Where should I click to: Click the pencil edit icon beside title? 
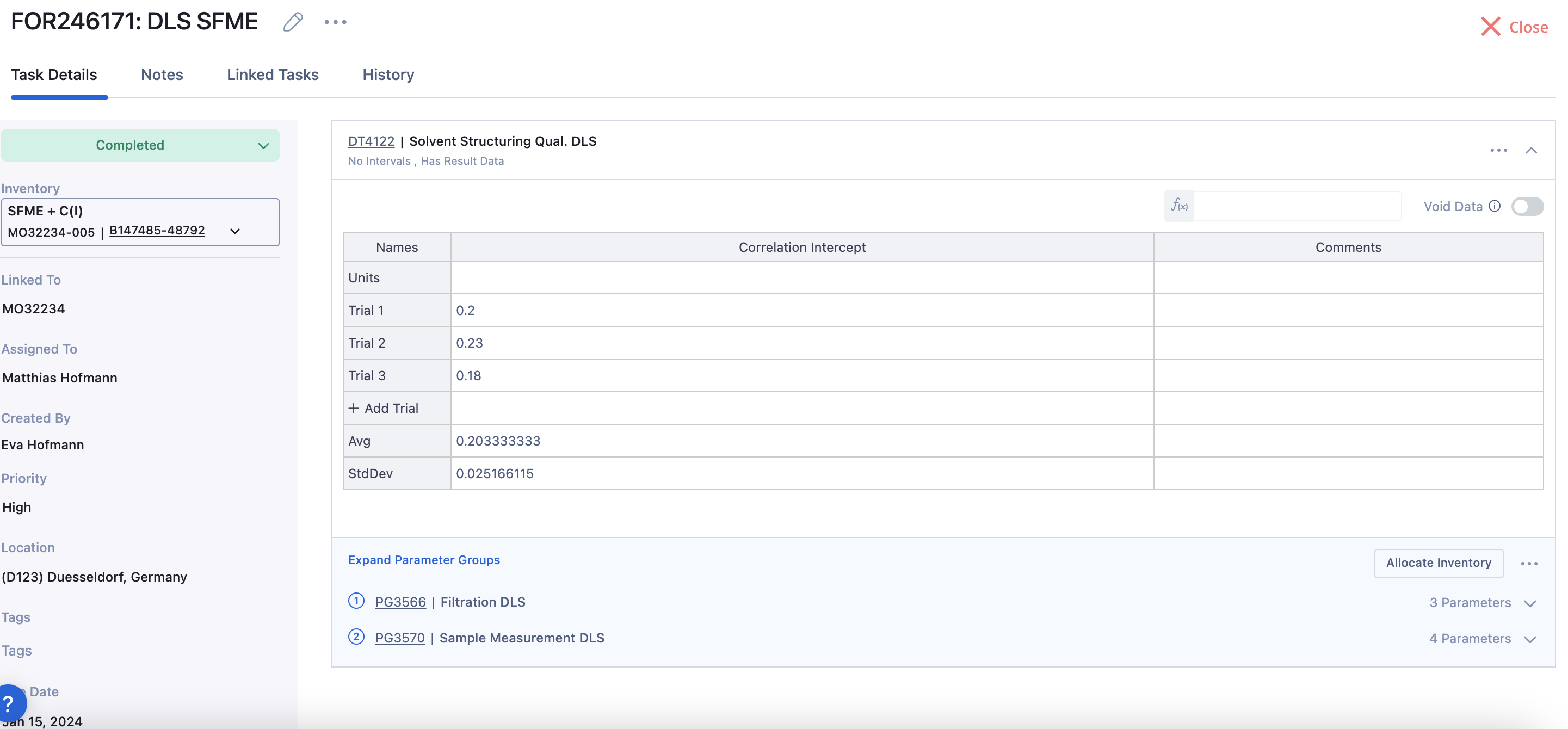293,22
